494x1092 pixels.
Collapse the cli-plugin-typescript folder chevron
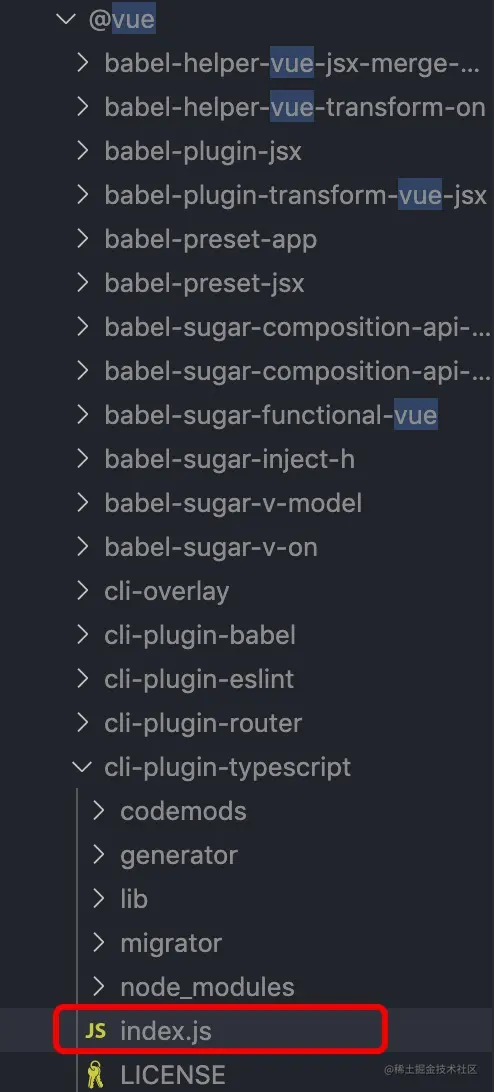coord(82,767)
